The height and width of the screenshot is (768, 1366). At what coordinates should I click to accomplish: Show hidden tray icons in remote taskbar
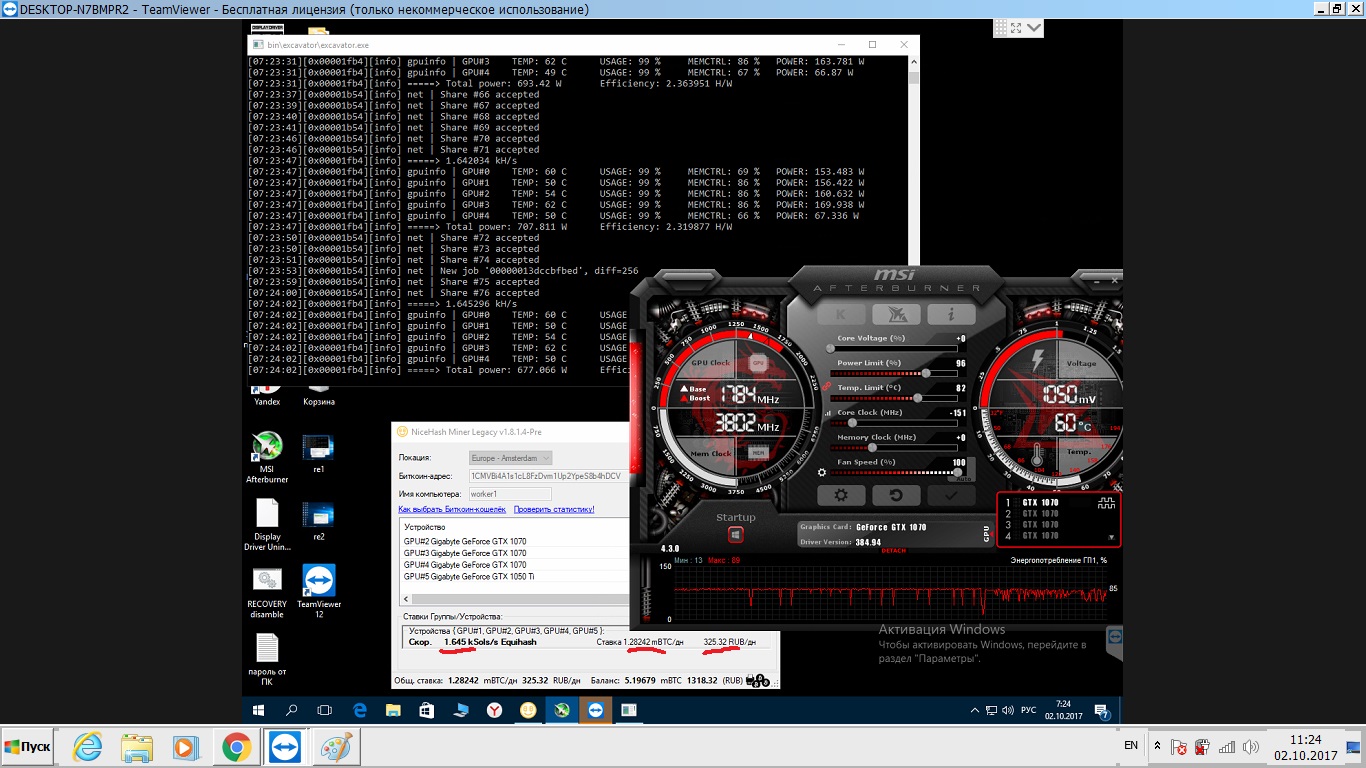point(975,710)
